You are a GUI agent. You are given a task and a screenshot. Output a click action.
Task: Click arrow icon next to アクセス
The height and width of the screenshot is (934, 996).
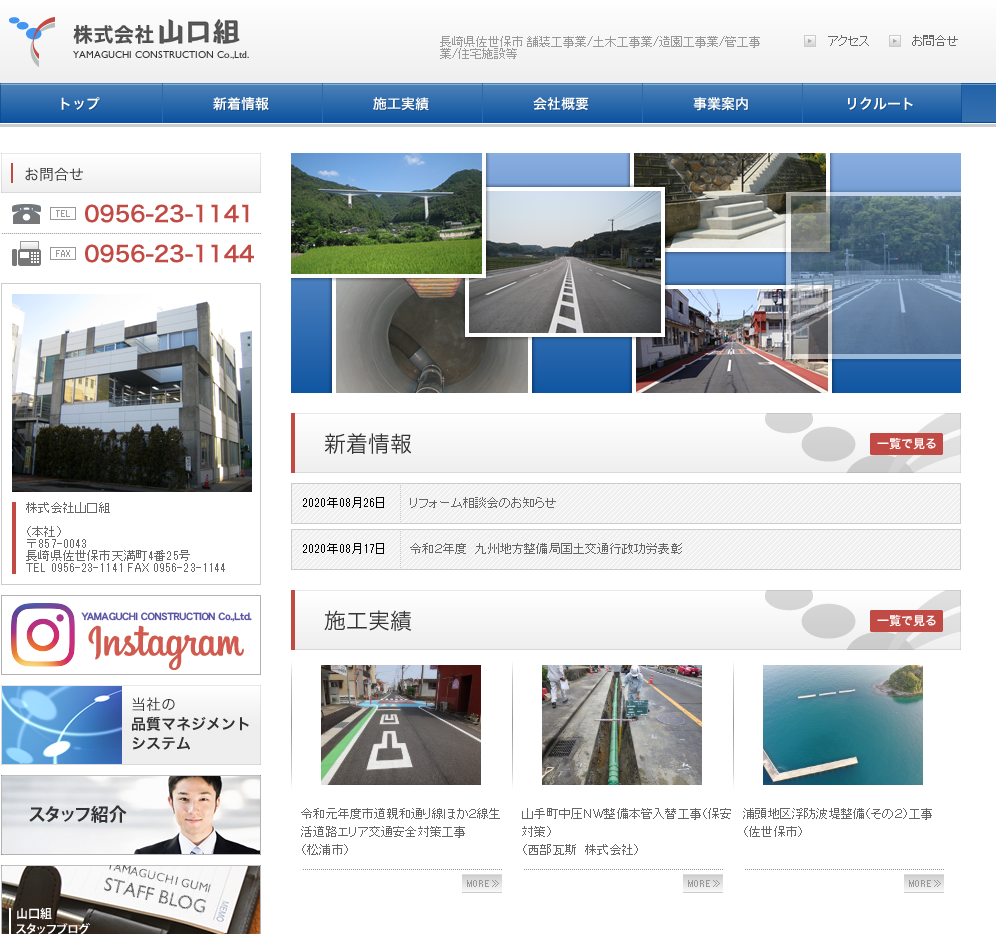point(810,41)
